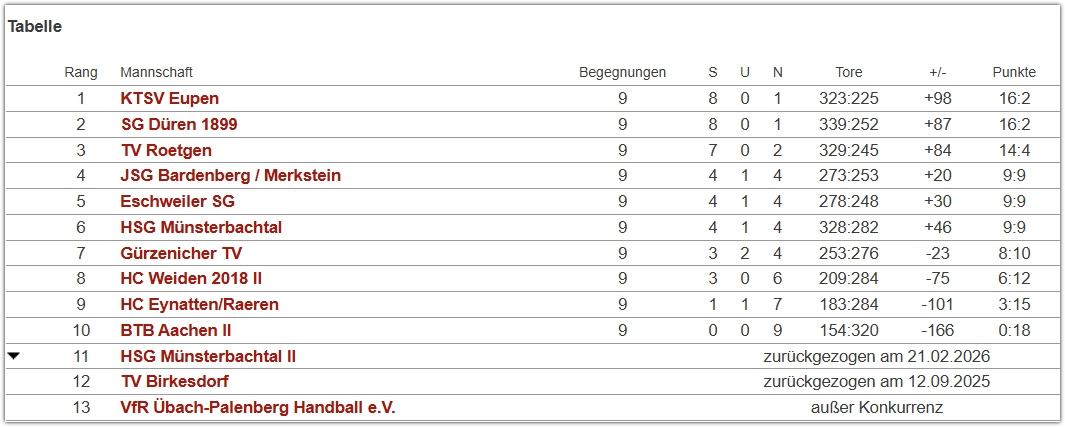Click the Mannschaft column header

[x=156, y=72]
